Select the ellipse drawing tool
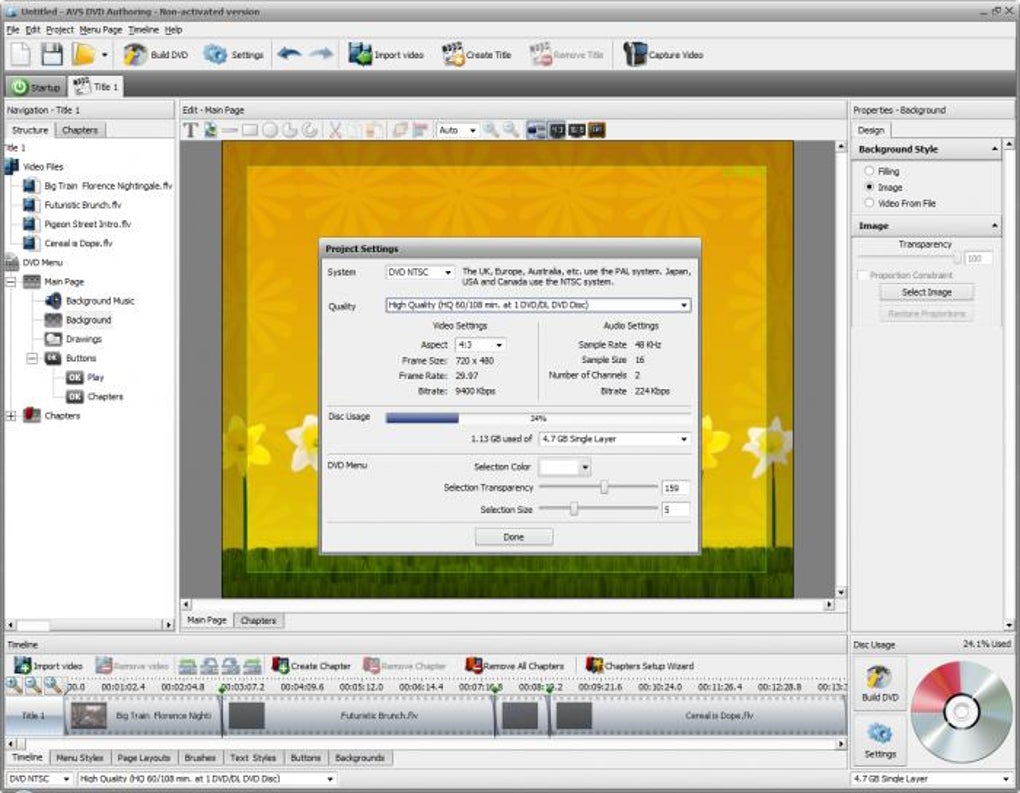 tap(270, 130)
